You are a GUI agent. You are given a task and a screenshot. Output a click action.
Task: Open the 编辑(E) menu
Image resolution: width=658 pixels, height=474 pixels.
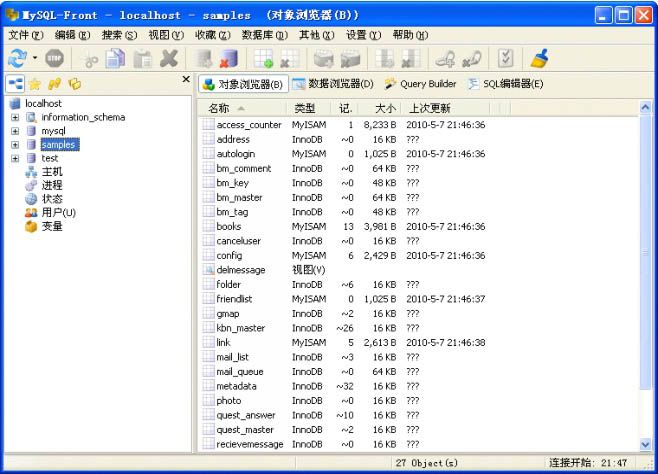click(x=73, y=35)
